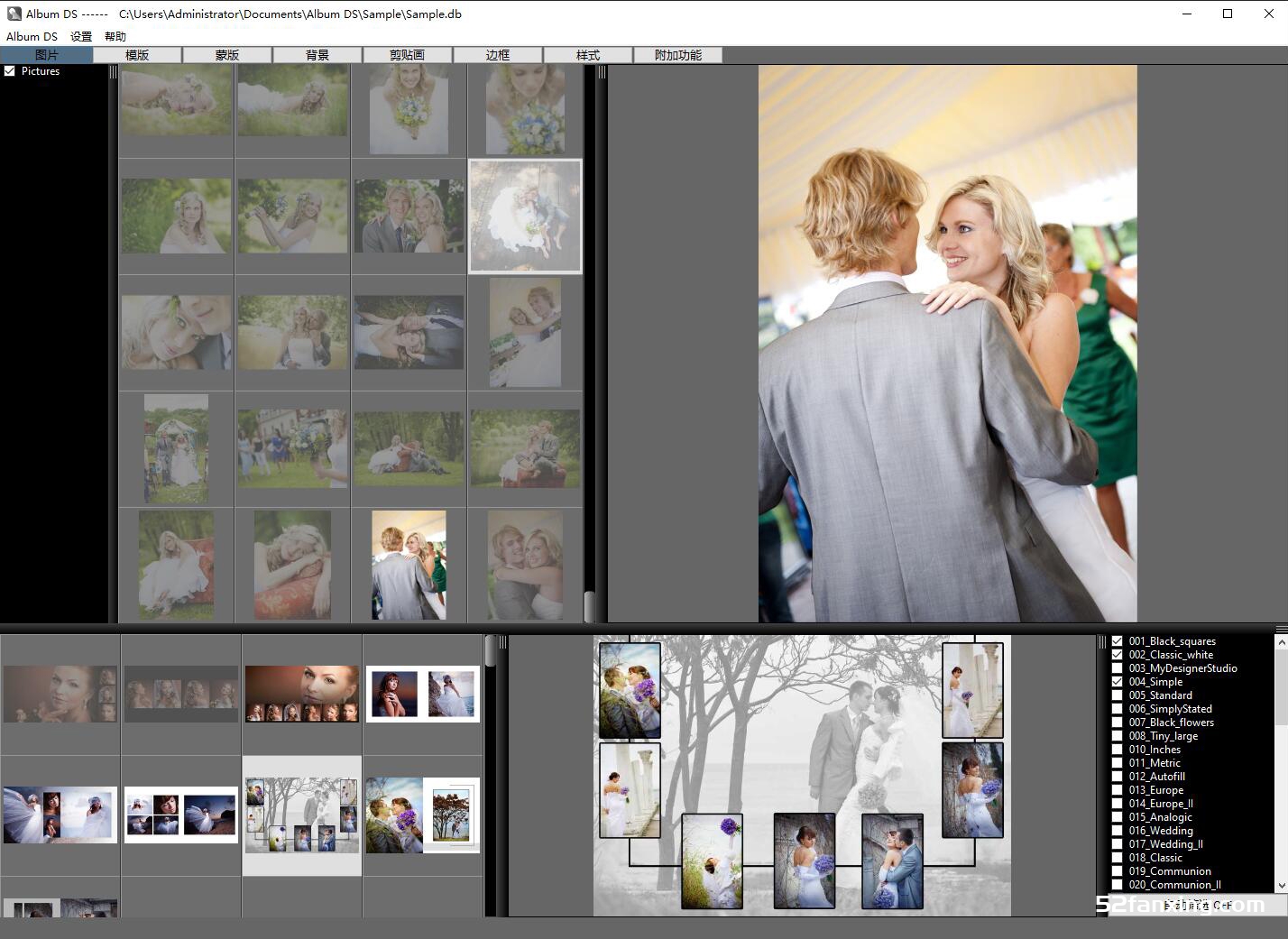Click scroll-up arrow of template category list
This screenshot has width=1288, height=939.
click(1281, 641)
